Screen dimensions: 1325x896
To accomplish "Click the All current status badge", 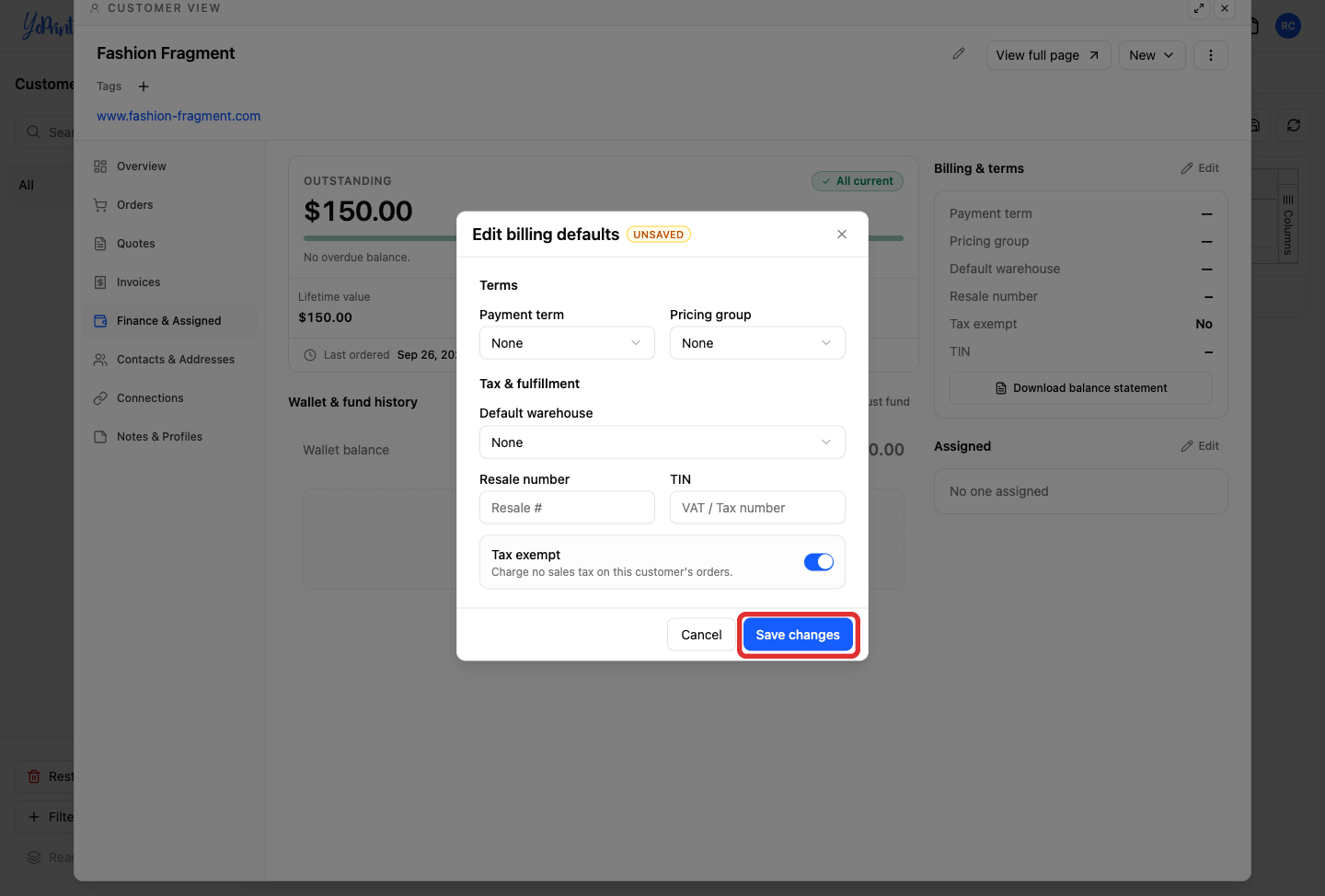I will (x=858, y=181).
